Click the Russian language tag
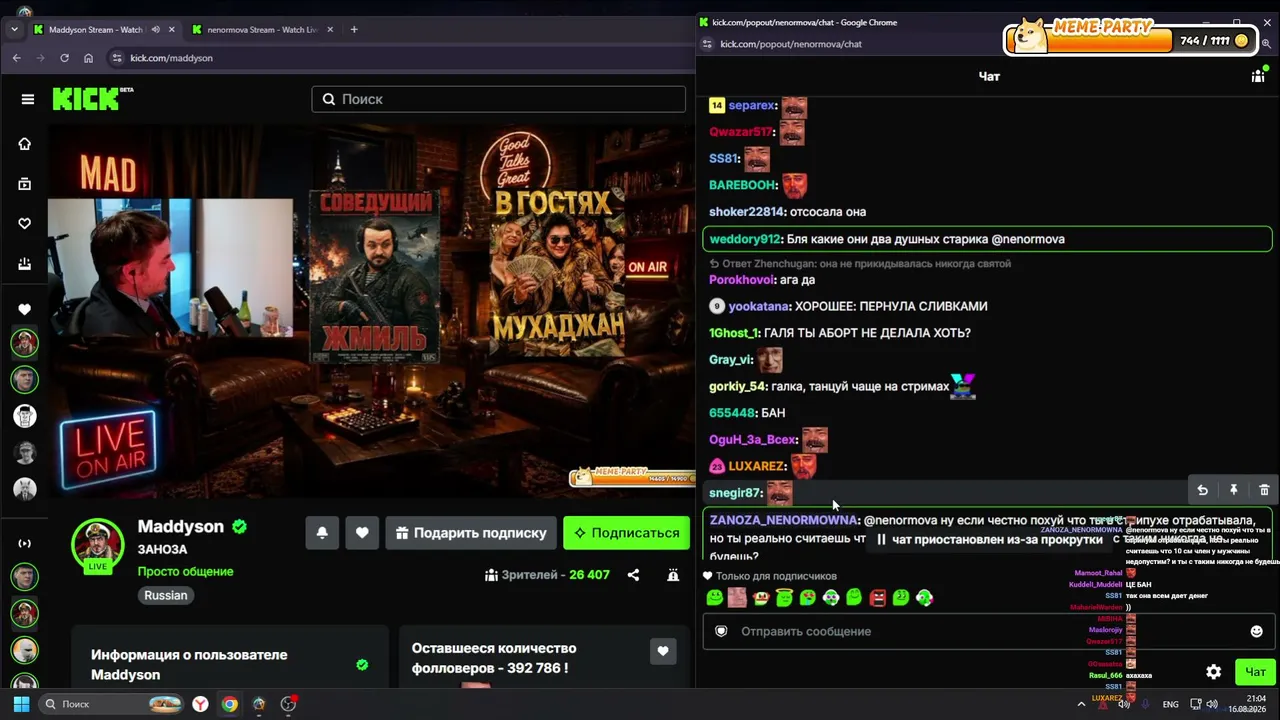The height and width of the screenshot is (720, 1280). (x=166, y=595)
